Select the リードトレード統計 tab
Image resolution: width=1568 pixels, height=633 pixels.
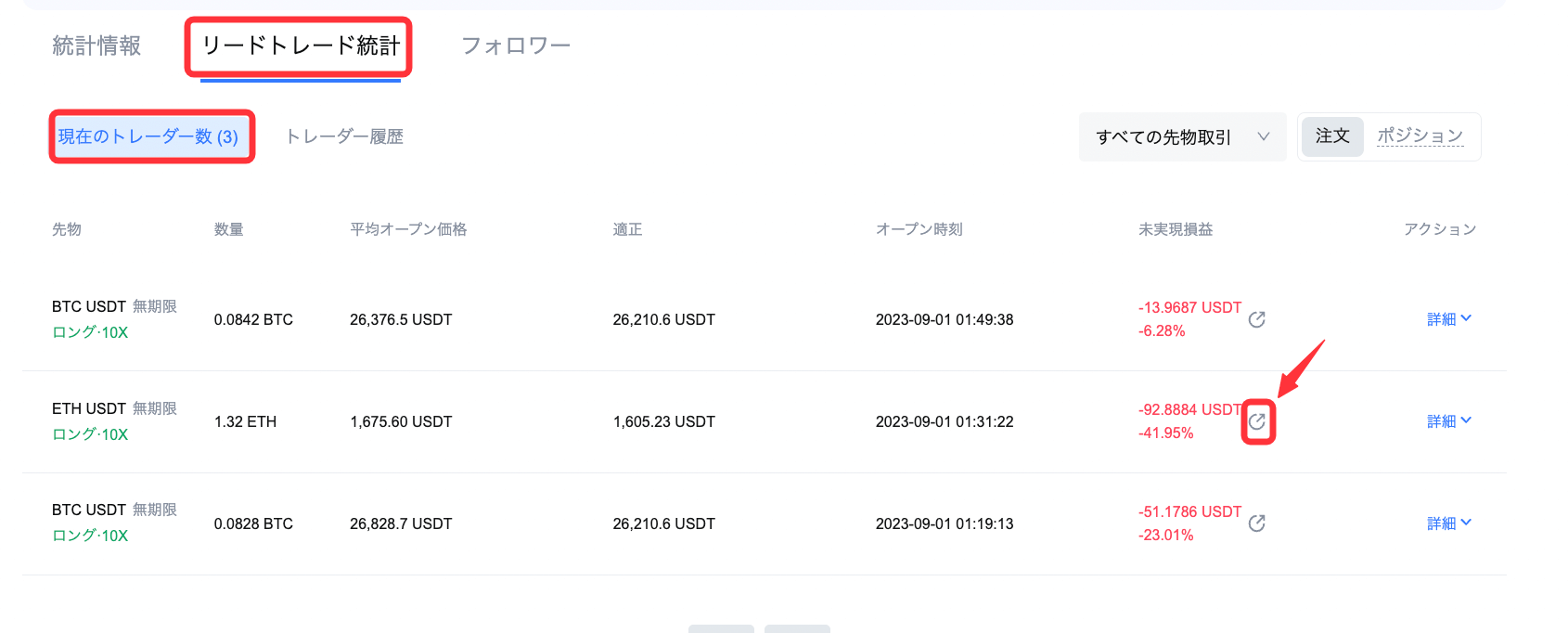[301, 45]
